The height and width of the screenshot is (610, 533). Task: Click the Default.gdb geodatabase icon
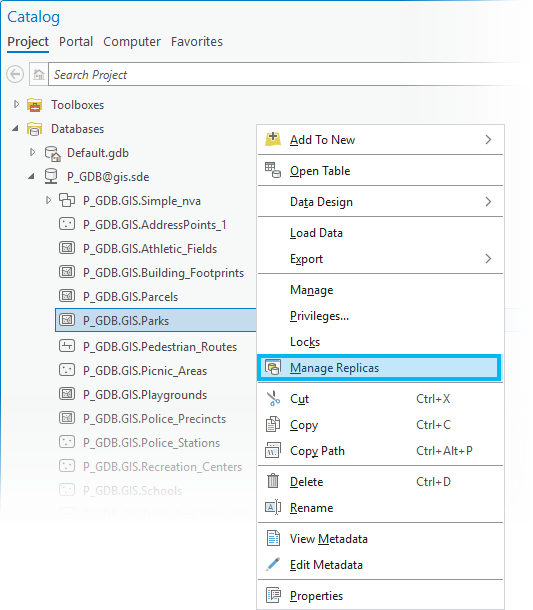tap(52, 153)
